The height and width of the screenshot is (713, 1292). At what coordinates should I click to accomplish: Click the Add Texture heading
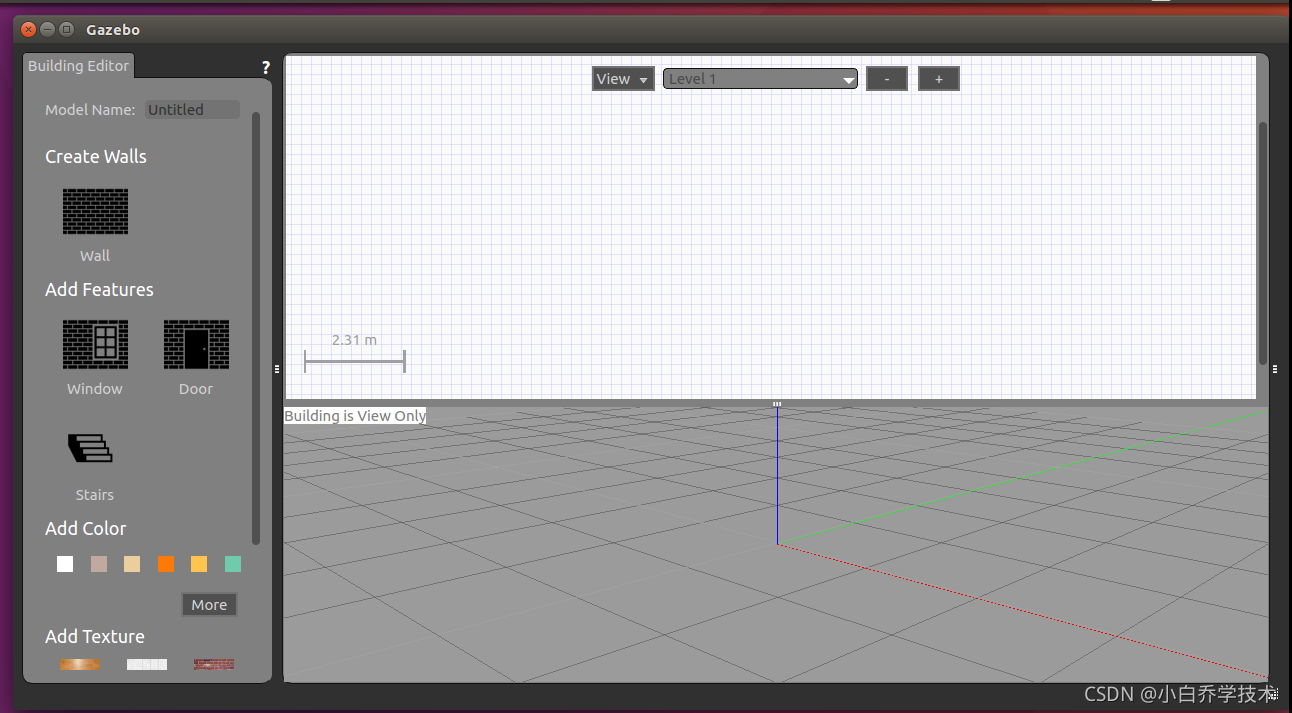tap(95, 637)
